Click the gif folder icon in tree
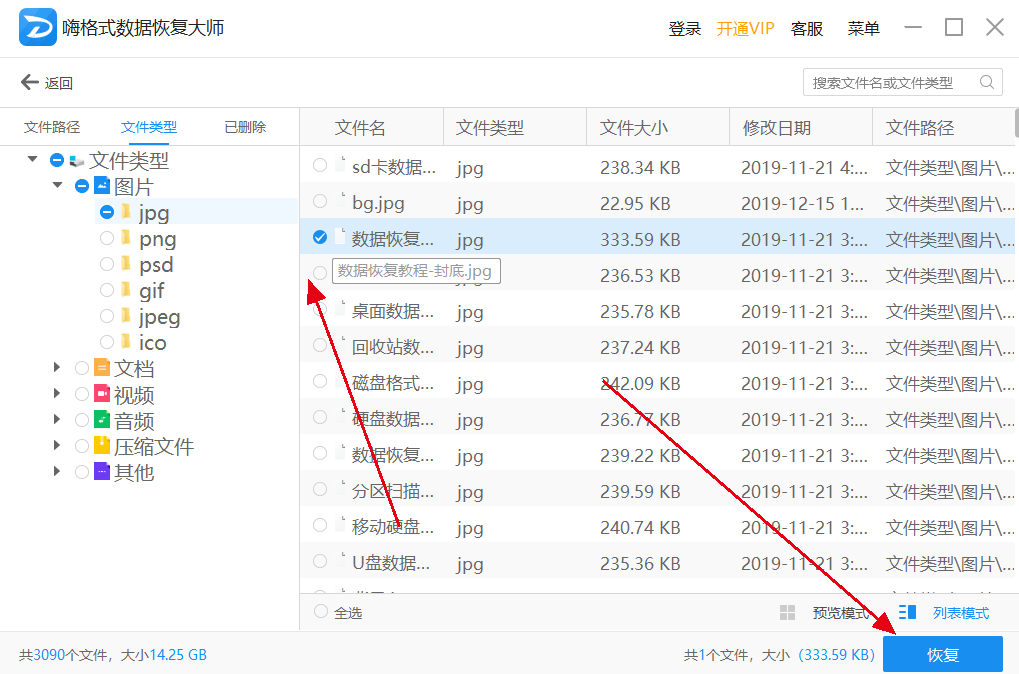This screenshot has width=1019, height=674. (x=126, y=289)
